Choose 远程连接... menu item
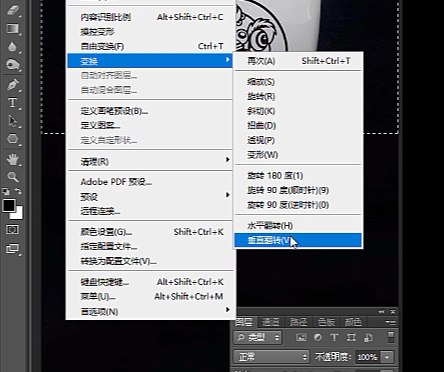The width and height of the screenshot is (444, 372). click(151, 211)
